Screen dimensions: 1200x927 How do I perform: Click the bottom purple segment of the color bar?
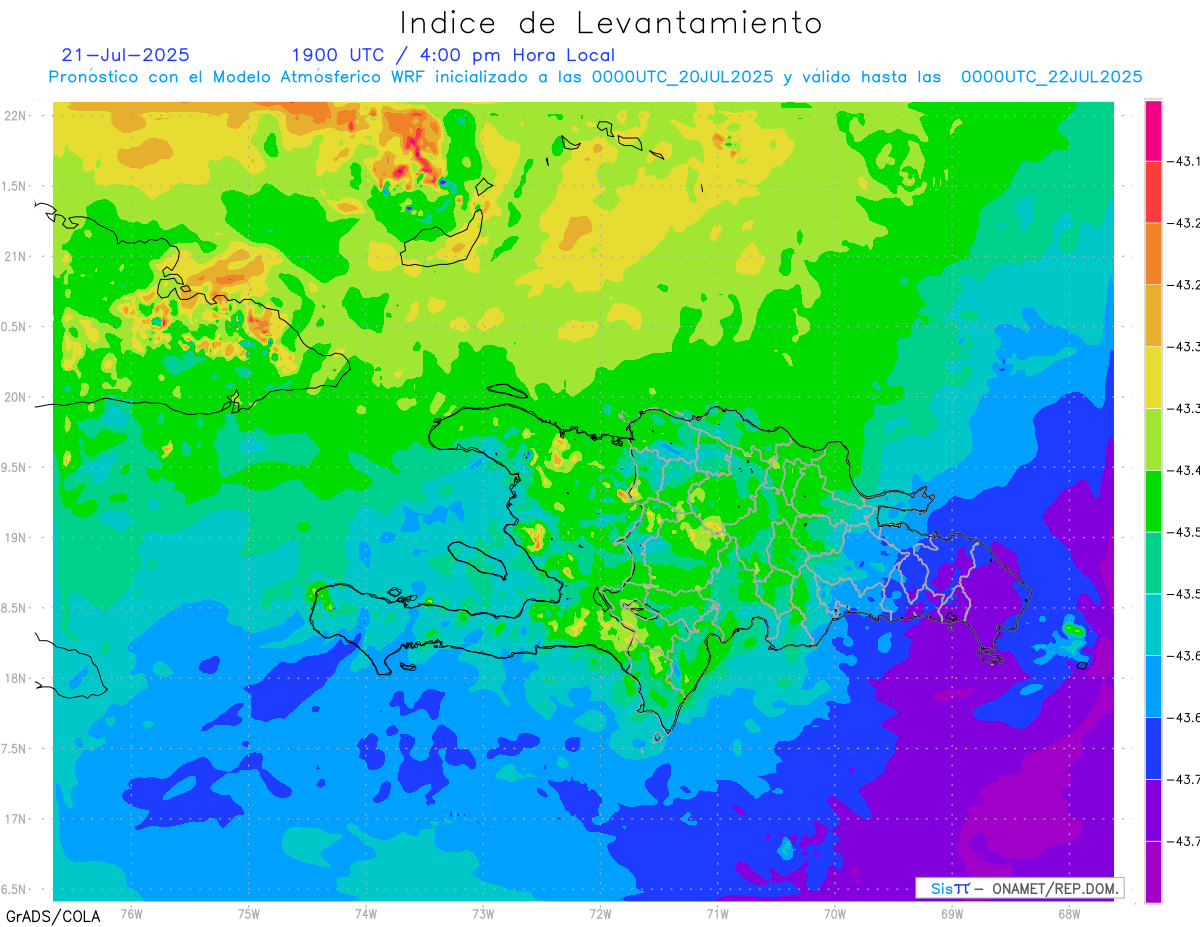click(1153, 872)
